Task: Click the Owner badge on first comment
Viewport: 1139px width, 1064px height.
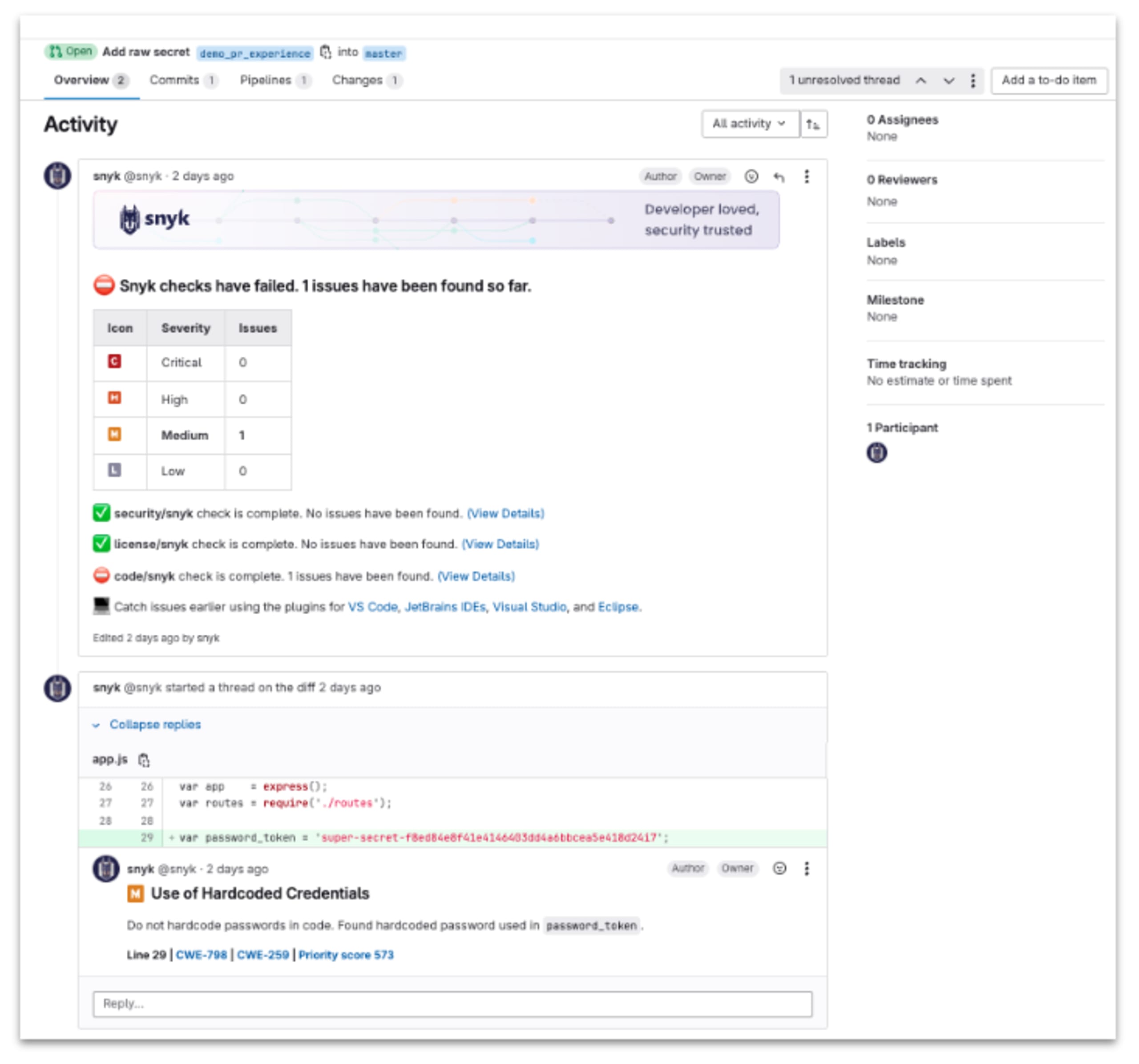Action: 710,177
